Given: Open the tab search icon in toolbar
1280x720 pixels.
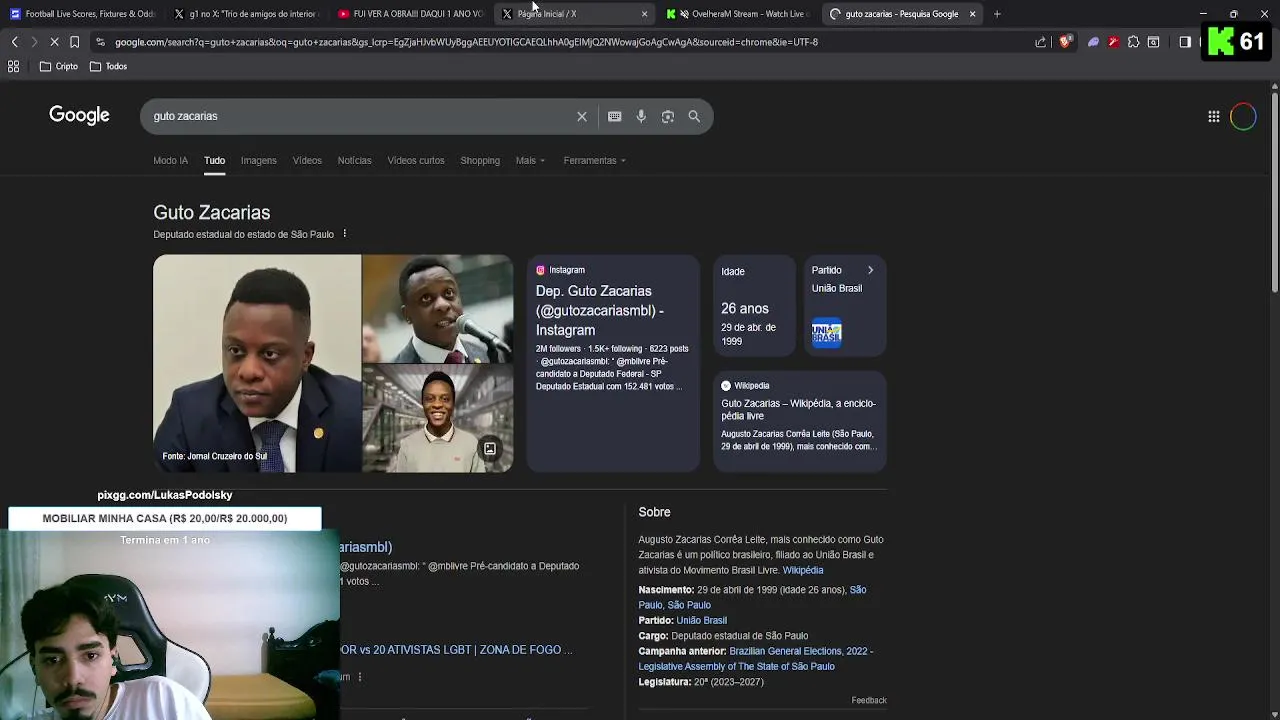Looking at the screenshot, I should tap(1153, 42).
